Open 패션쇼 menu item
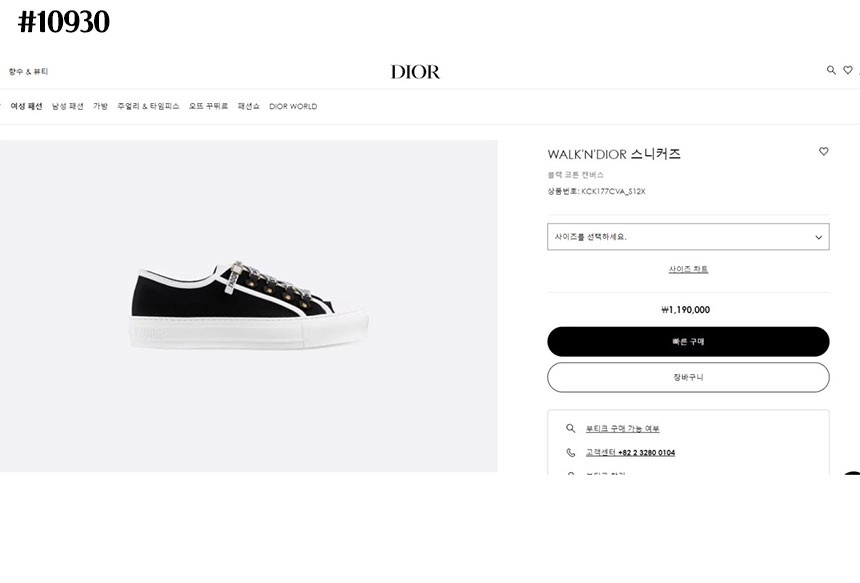The width and height of the screenshot is (860, 583). click(248, 106)
